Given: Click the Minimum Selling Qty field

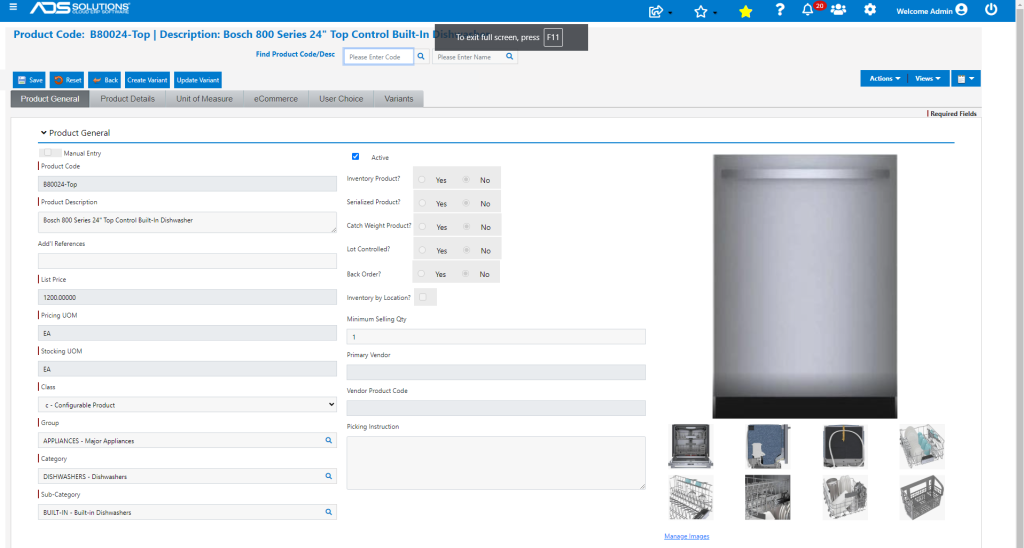Looking at the screenshot, I should click(496, 336).
